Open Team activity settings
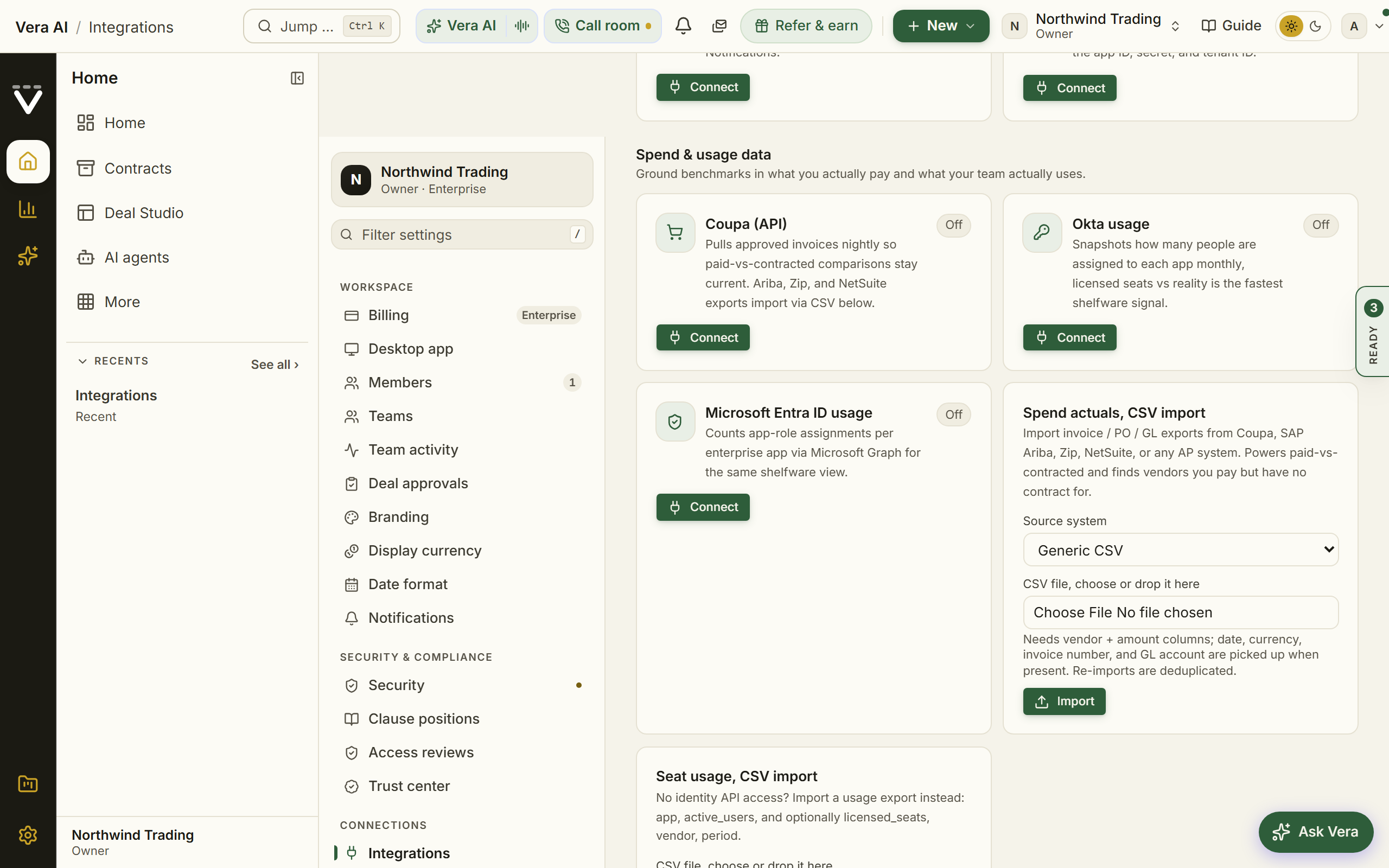Viewport: 1389px width, 868px height. click(x=462, y=450)
